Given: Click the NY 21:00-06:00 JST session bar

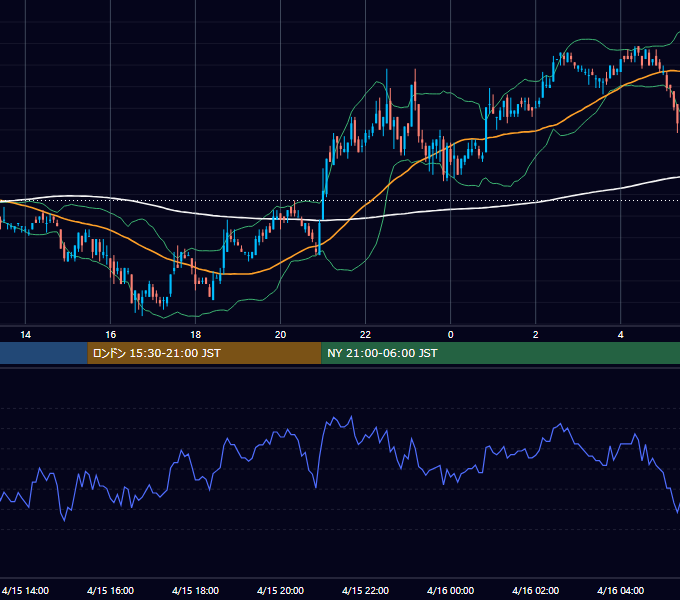Looking at the screenshot, I should (500, 353).
